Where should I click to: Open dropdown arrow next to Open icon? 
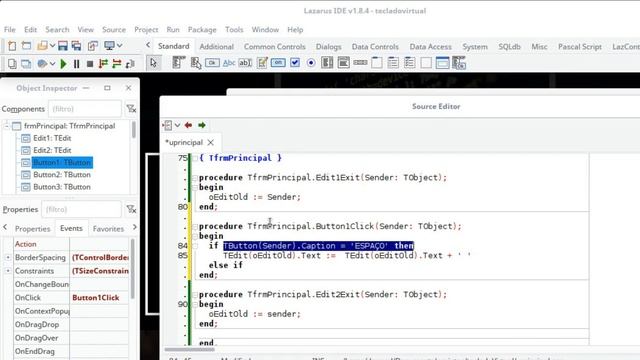tap(52, 46)
